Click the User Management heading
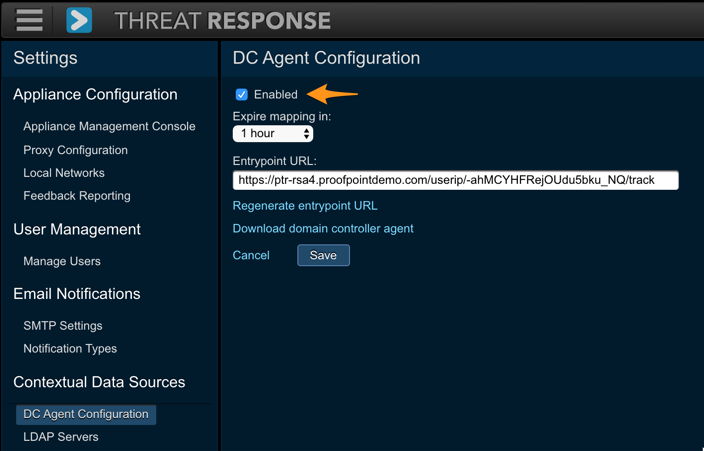Image resolution: width=704 pixels, height=451 pixels. coord(77,229)
